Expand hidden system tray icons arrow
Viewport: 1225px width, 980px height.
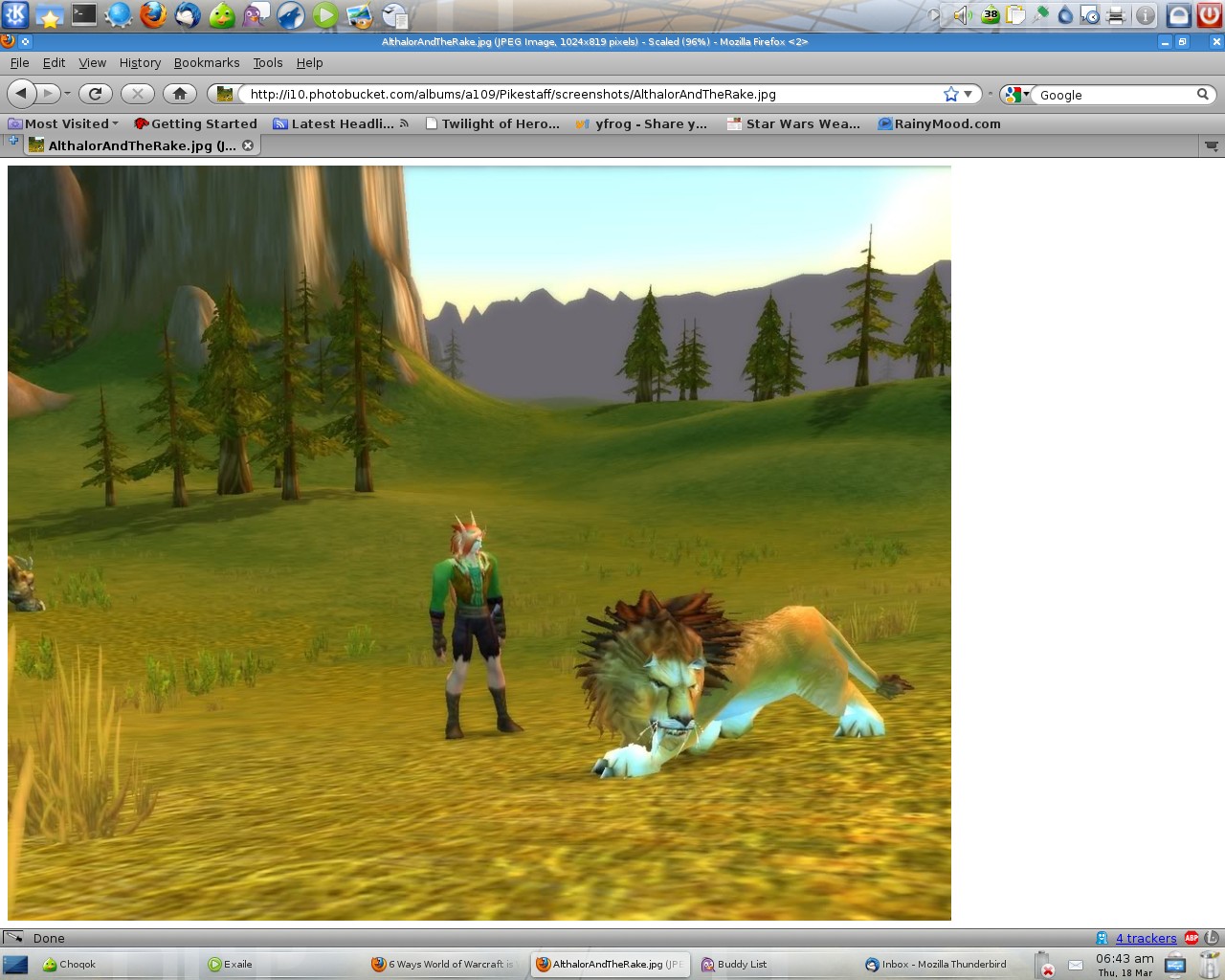(x=935, y=14)
